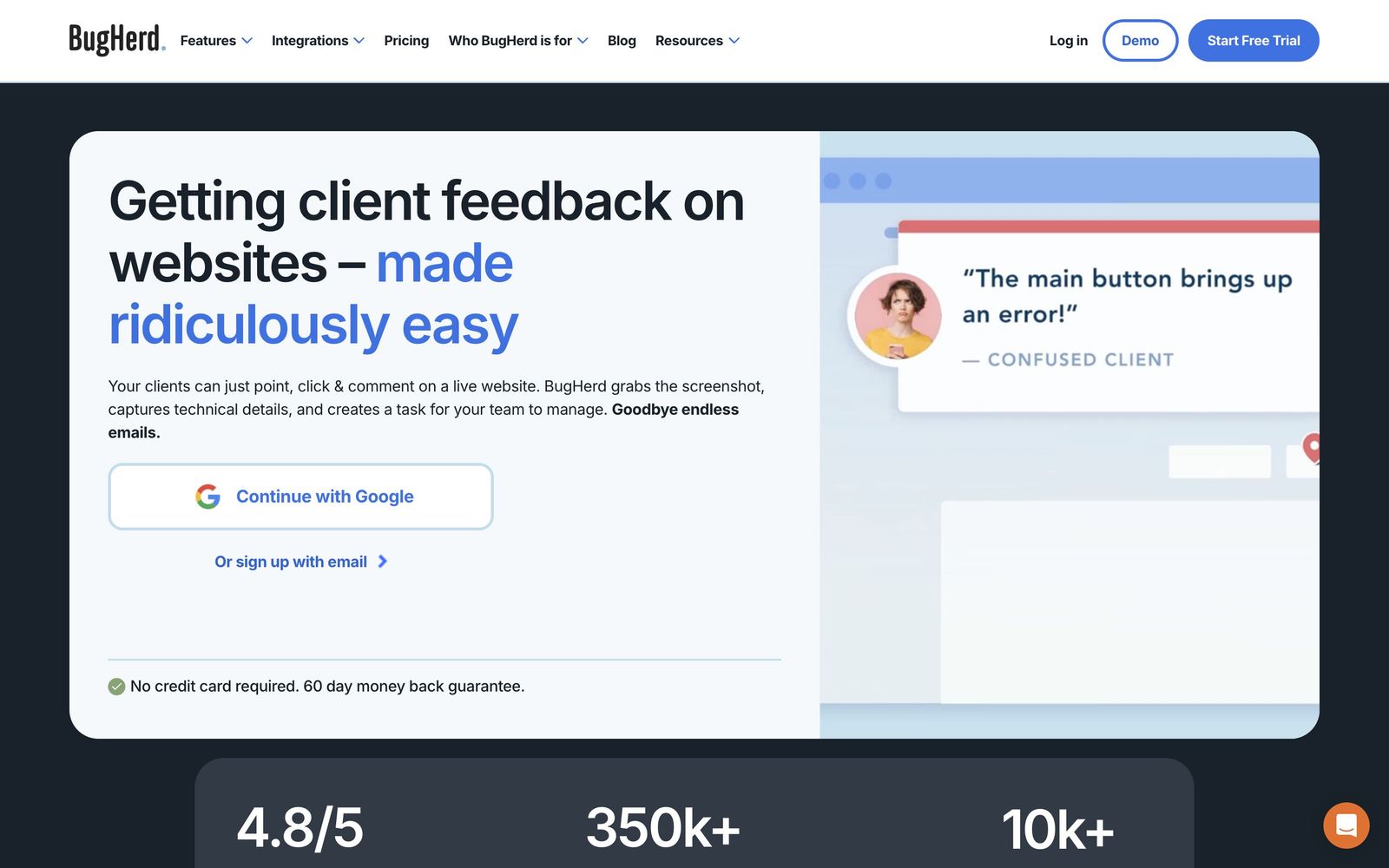Click the 4.8/5 rating stat
This screenshot has width=1389, height=868.
(x=300, y=827)
